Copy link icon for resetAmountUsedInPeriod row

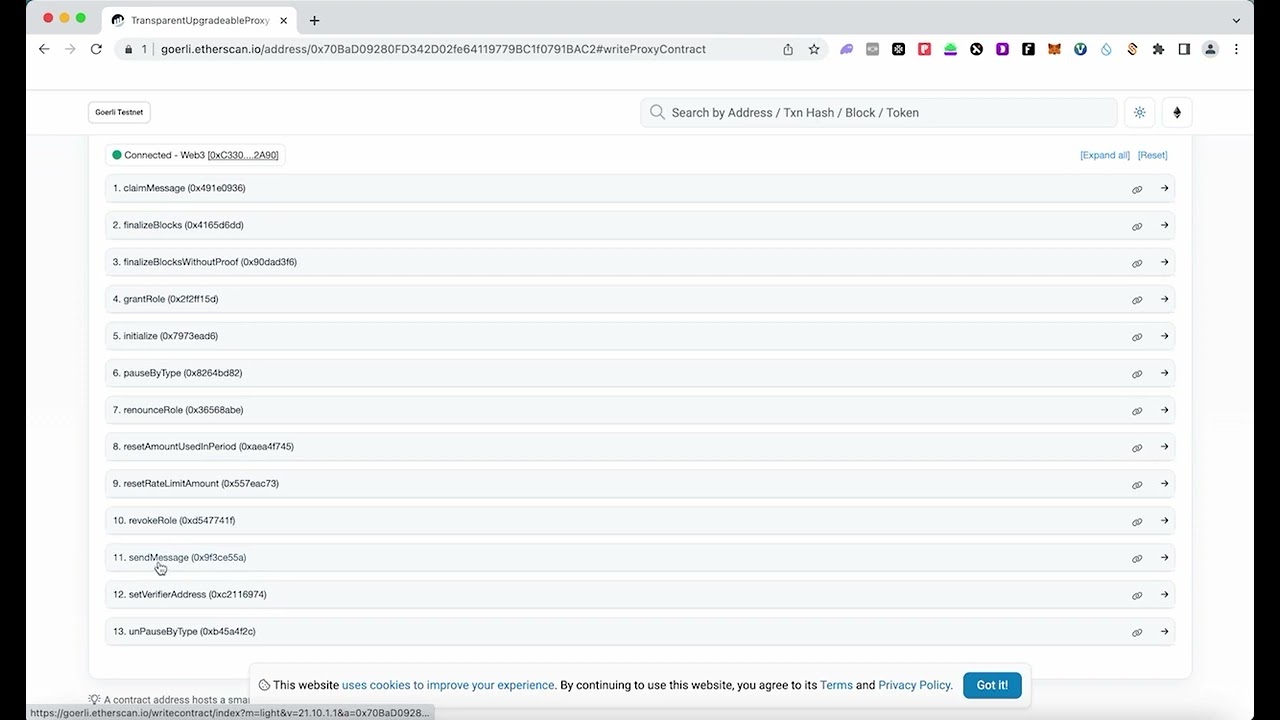pyautogui.click(x=1137, y=448)
